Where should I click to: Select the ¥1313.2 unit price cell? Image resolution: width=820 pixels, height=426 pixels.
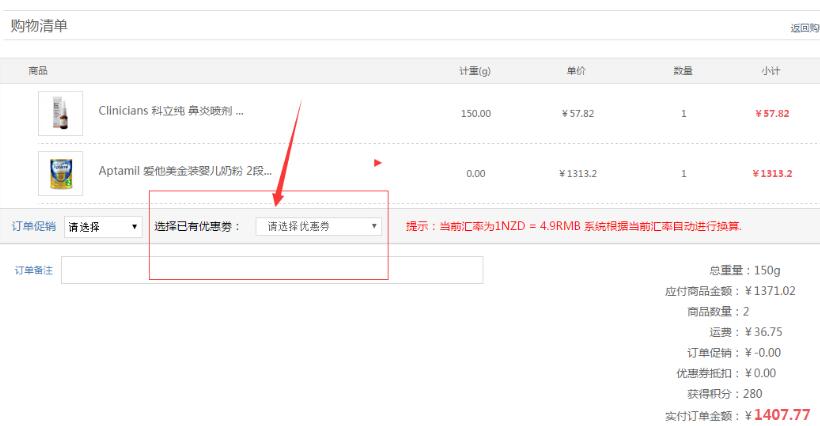578,174
